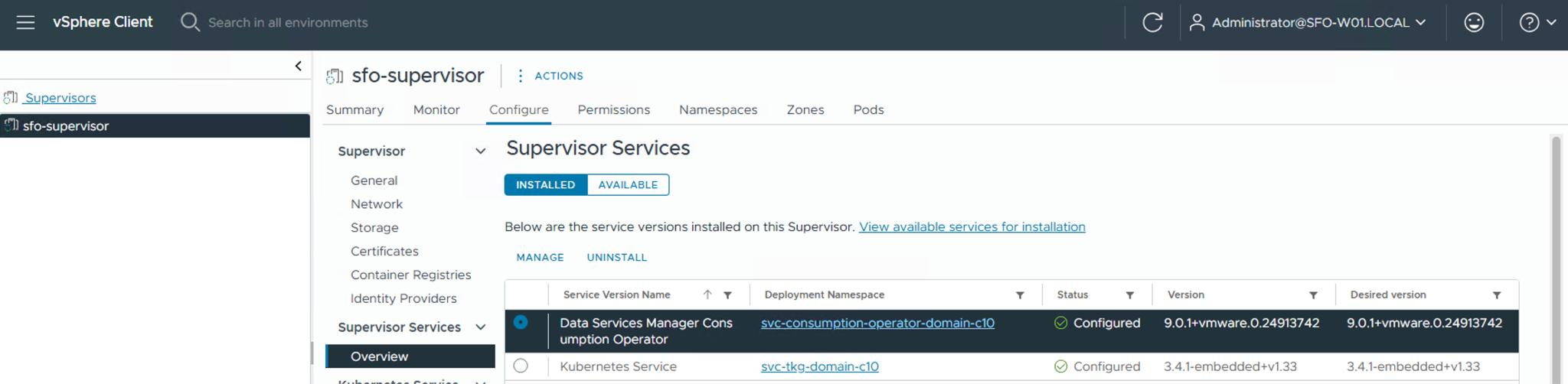
Task: Collapse the Supervisor Services section
Action: [x=480, y=327]
